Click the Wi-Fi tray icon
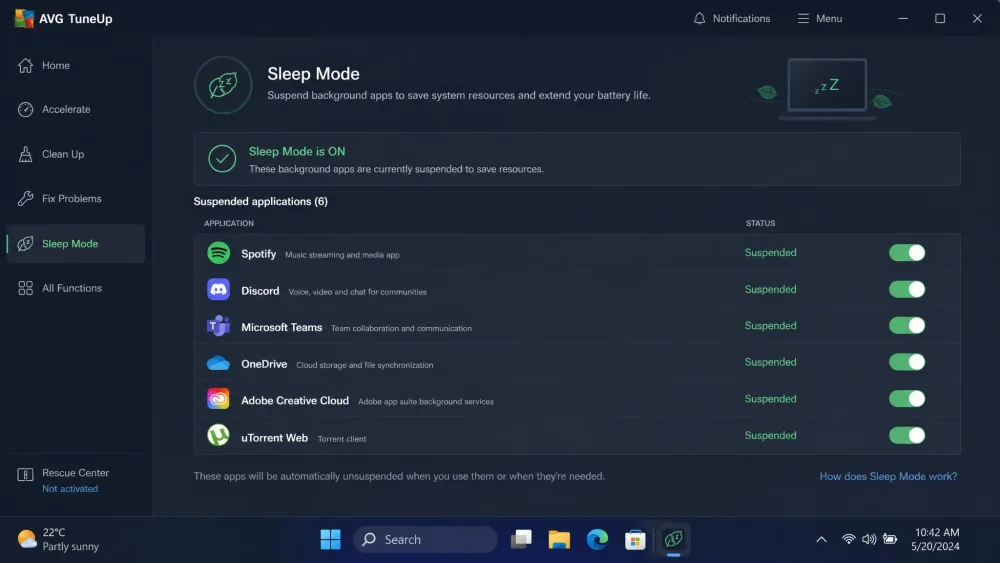Image resolution: width=1000 pixels, height=563 pixels. [x=848, y=539]
